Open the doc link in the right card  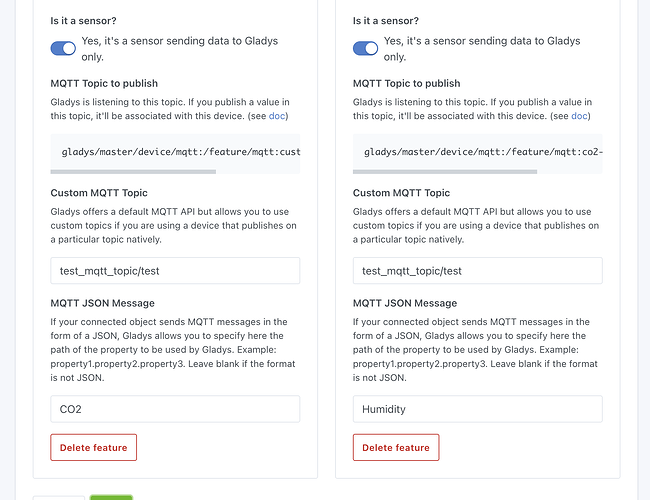tap(579, 116)
